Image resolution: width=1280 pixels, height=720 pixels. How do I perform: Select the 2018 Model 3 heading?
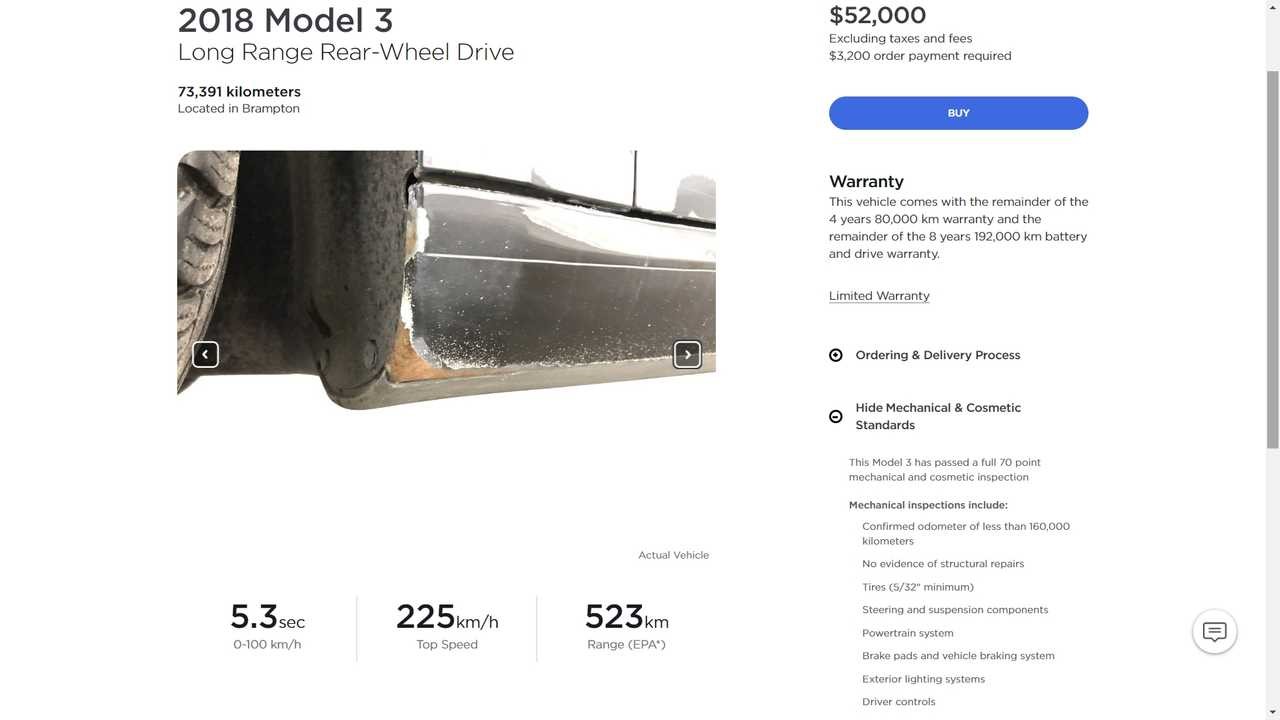tap(285, 20)
